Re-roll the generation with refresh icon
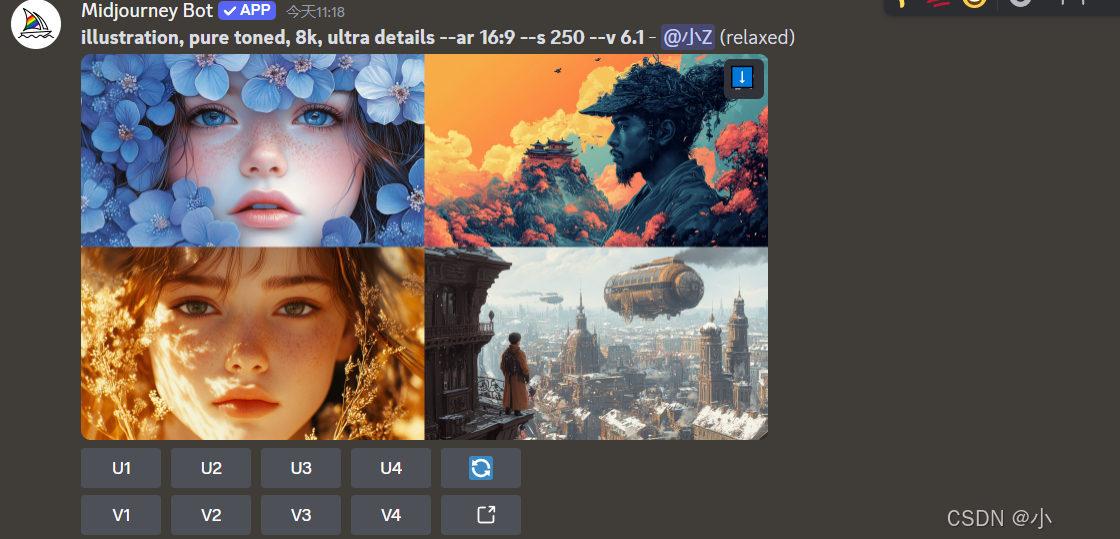The width and height of the screenshot is (1120, 539). [x=481, y=468]
